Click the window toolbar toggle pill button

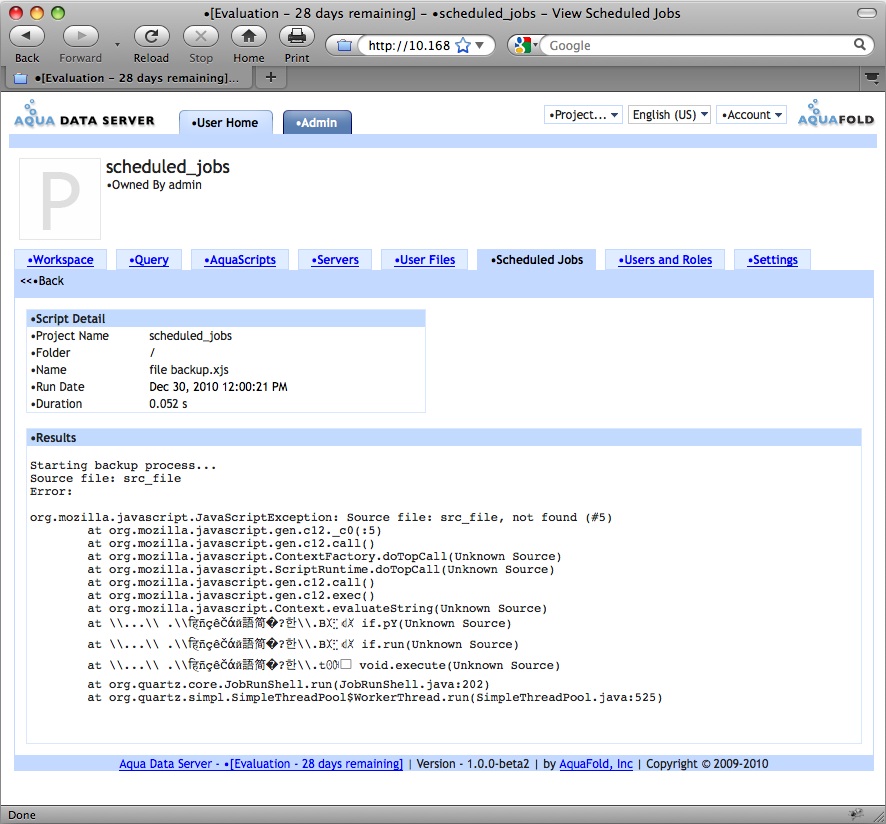tap(866, 13)
